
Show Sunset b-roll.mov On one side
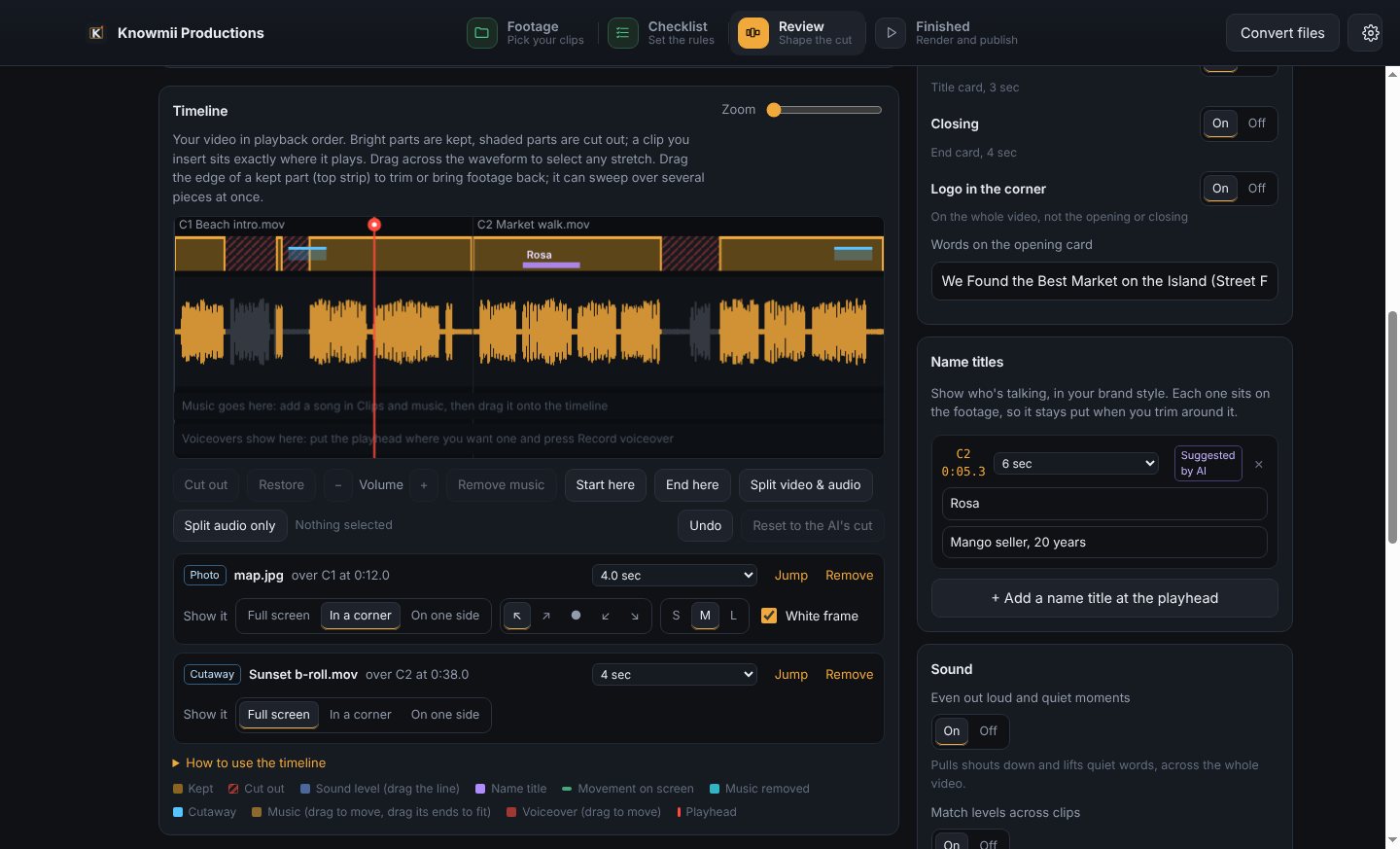point(445,715)
